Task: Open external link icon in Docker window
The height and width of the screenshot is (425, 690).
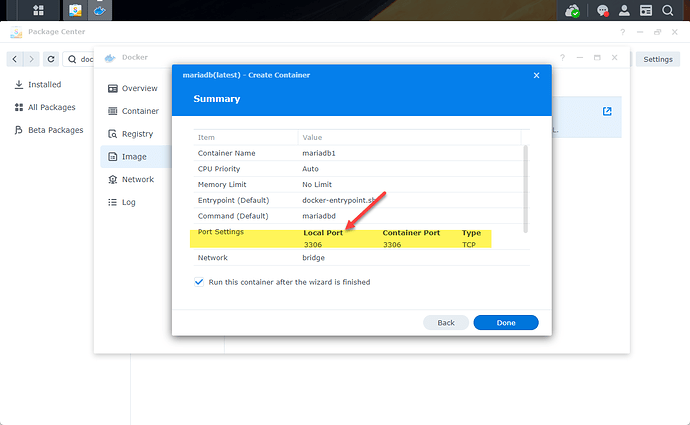Action: pyautogui.click(x=607, y=111)
